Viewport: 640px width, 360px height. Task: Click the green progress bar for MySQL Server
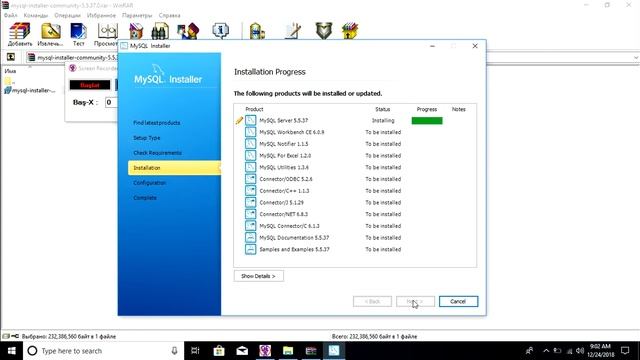click(427, 120)
